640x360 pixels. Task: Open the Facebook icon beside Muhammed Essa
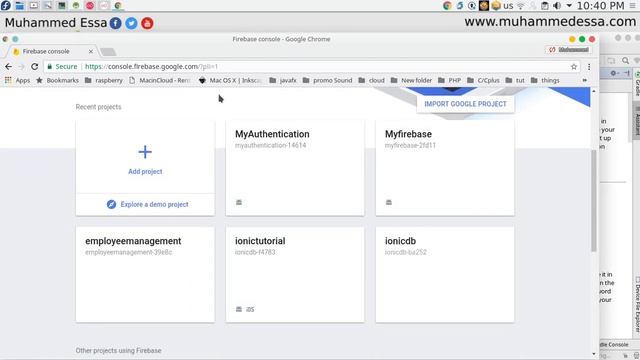point(116,23)
